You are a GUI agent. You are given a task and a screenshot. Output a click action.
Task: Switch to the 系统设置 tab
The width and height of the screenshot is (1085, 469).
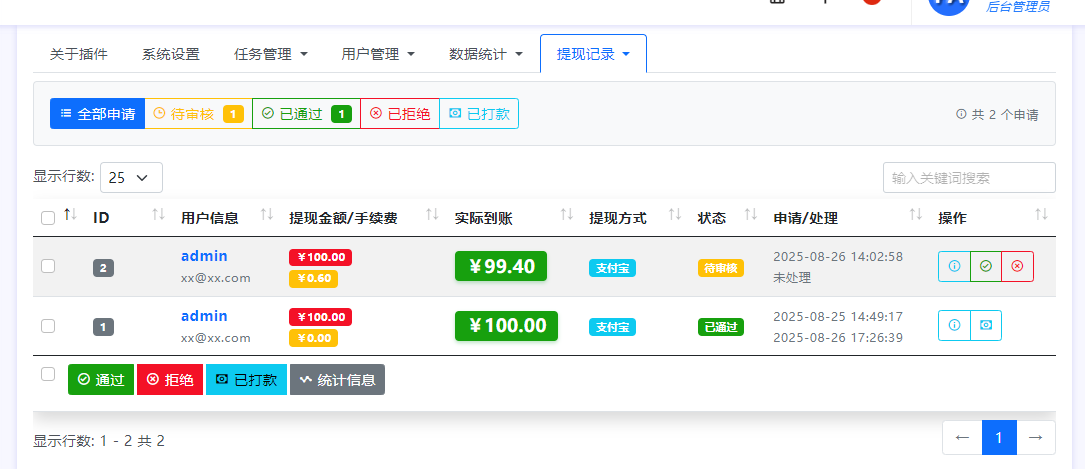(x=171, y=54)
